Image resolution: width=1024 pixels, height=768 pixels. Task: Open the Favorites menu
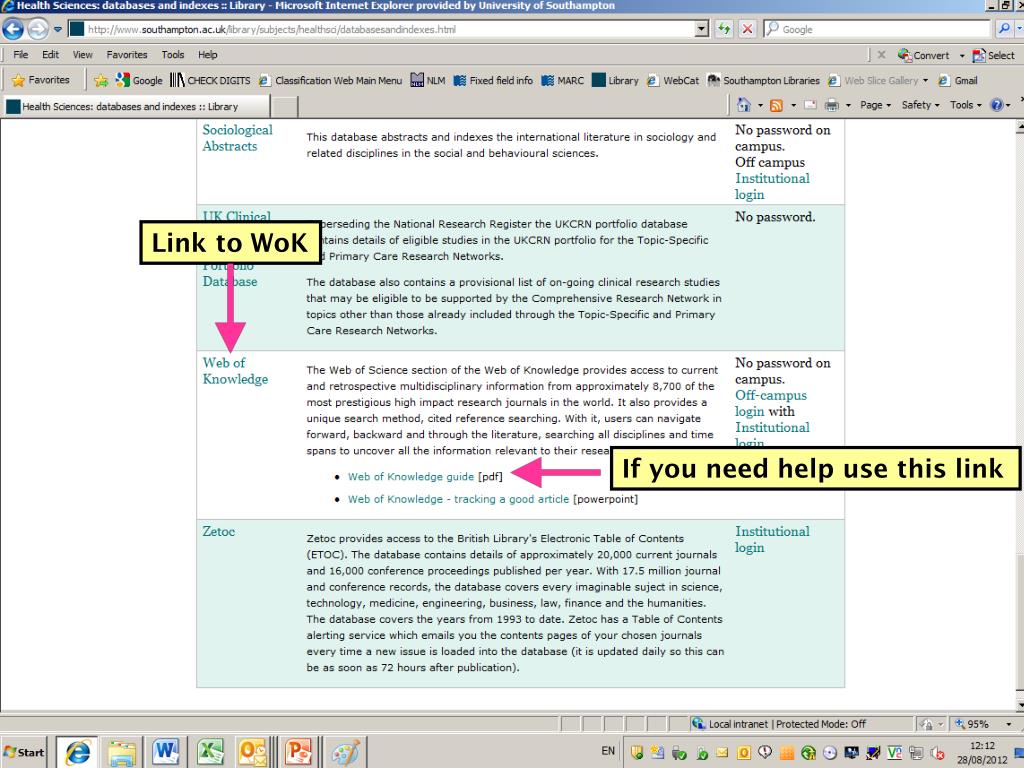(x=127, y=55)
